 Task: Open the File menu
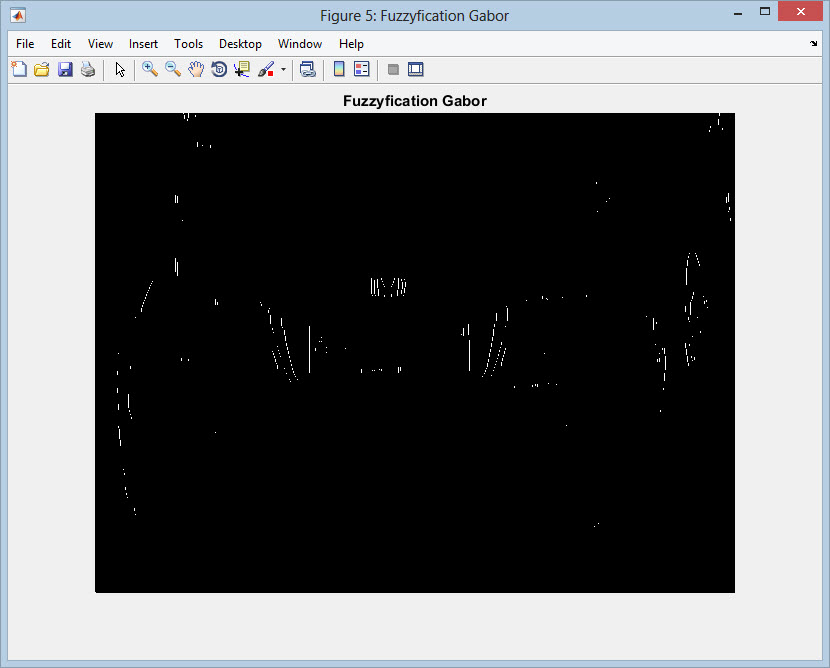[x=25, y=44]
